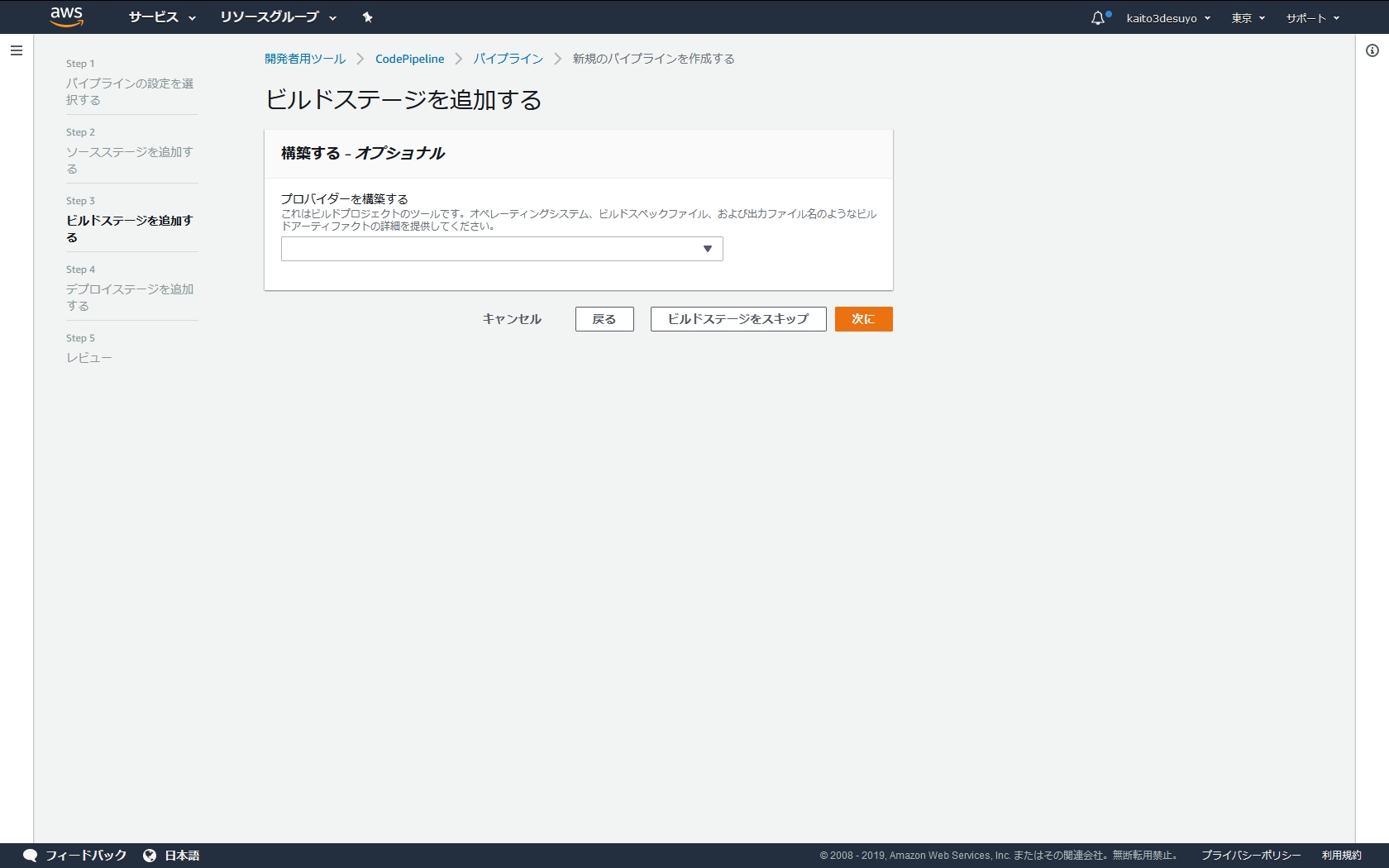Go to CodePipeline breadcrumb link
1389x868 pixels.
410,59
